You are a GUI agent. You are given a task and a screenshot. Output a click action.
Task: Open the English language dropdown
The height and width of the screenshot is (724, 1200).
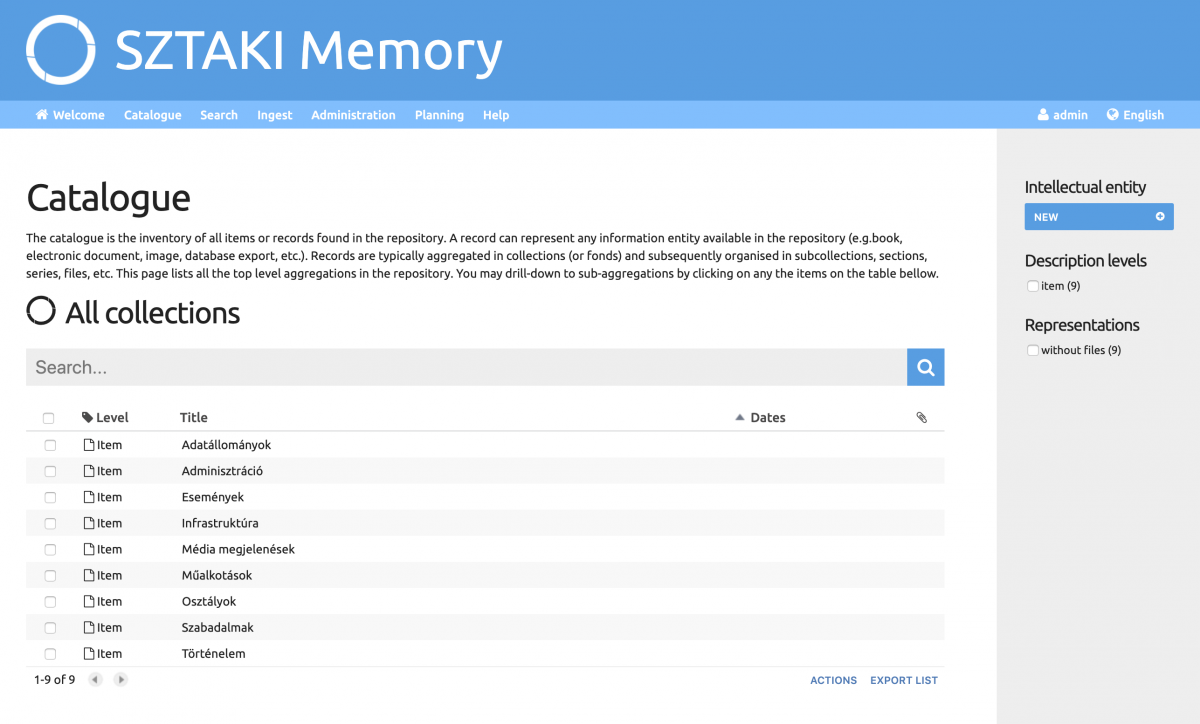1135,115
